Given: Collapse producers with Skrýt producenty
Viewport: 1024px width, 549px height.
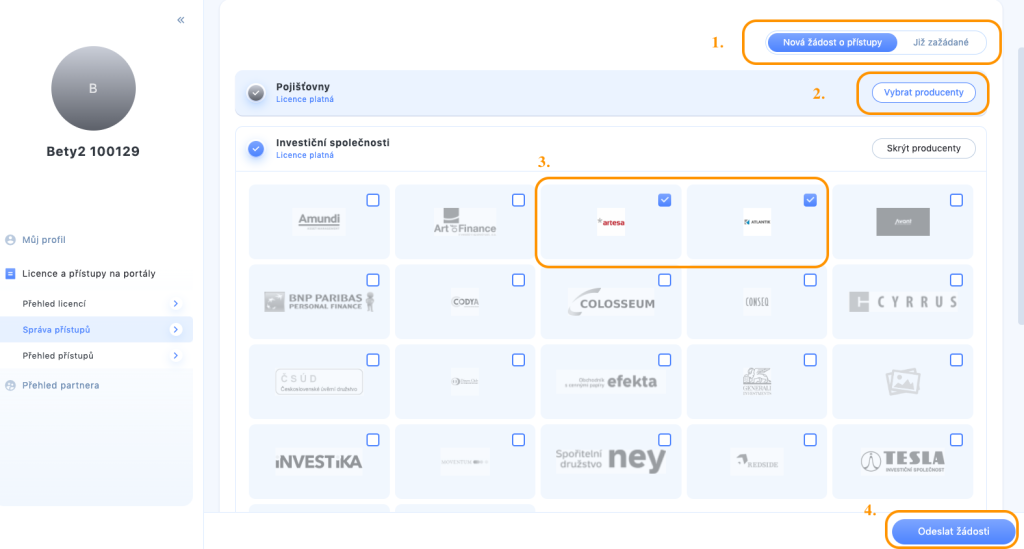Looking at the screenshot, I should (x=923, y=148).
